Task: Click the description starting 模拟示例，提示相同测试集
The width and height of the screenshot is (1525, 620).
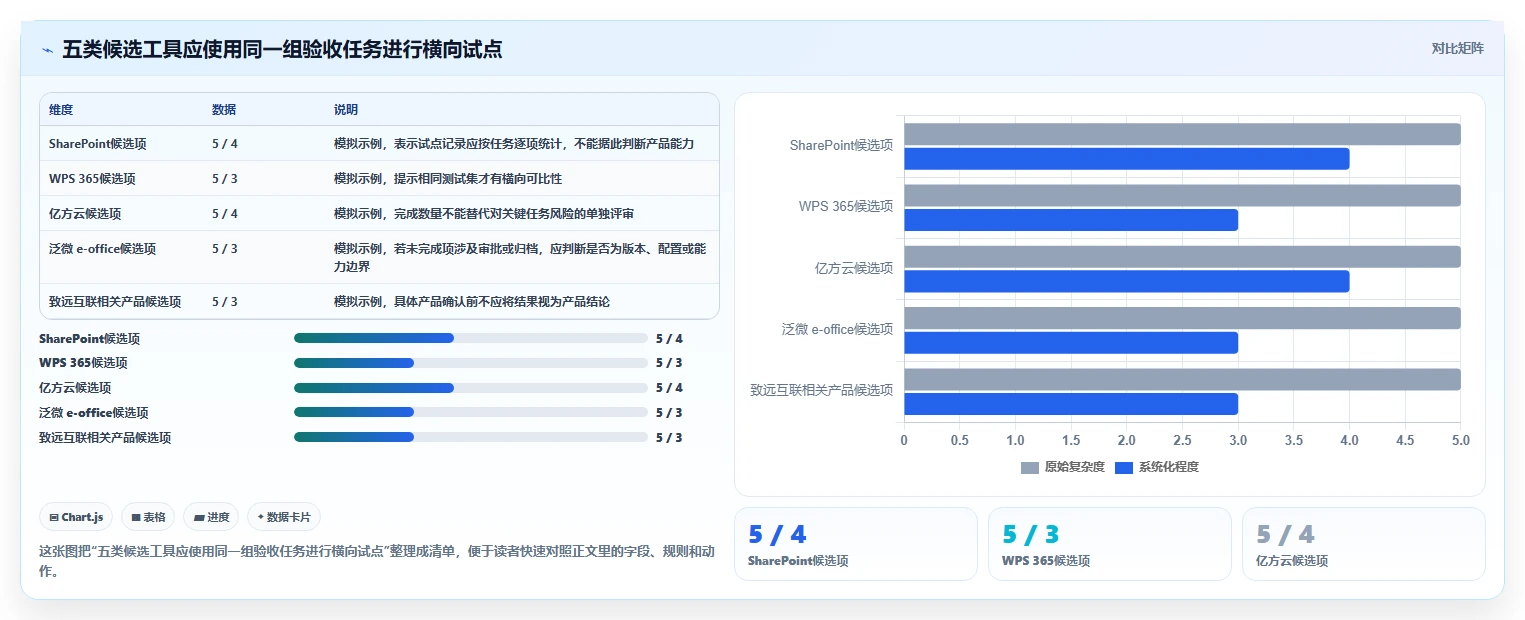Action: click(x=448, y=178)
